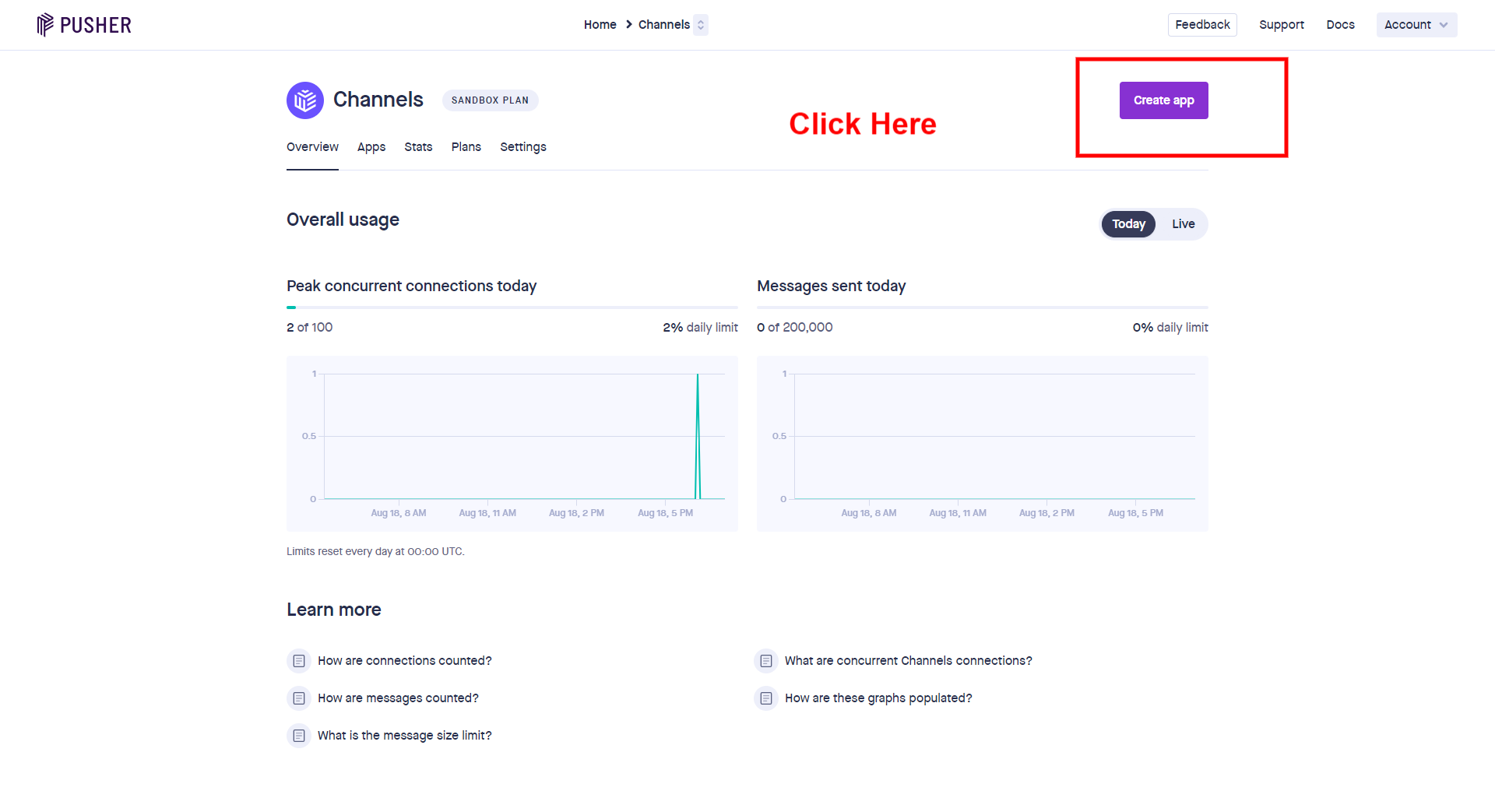Click the Messages sent today chart area
Viewport: 1495px width, 812px height.
point(983,444)
